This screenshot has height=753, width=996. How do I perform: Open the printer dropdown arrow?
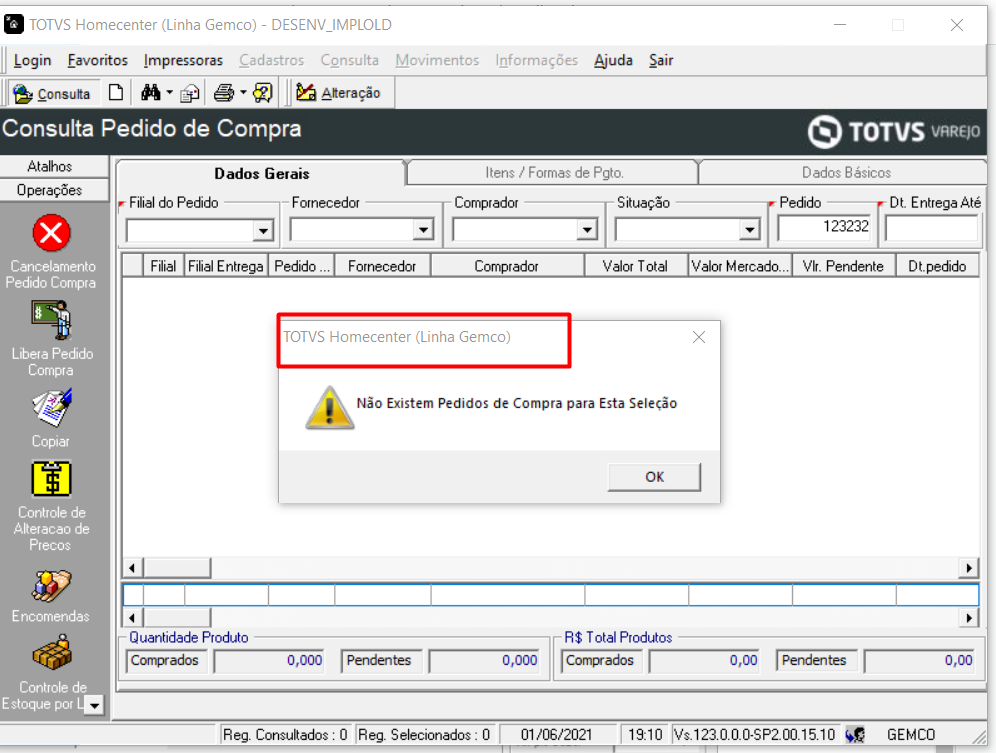tap(243, 93)
